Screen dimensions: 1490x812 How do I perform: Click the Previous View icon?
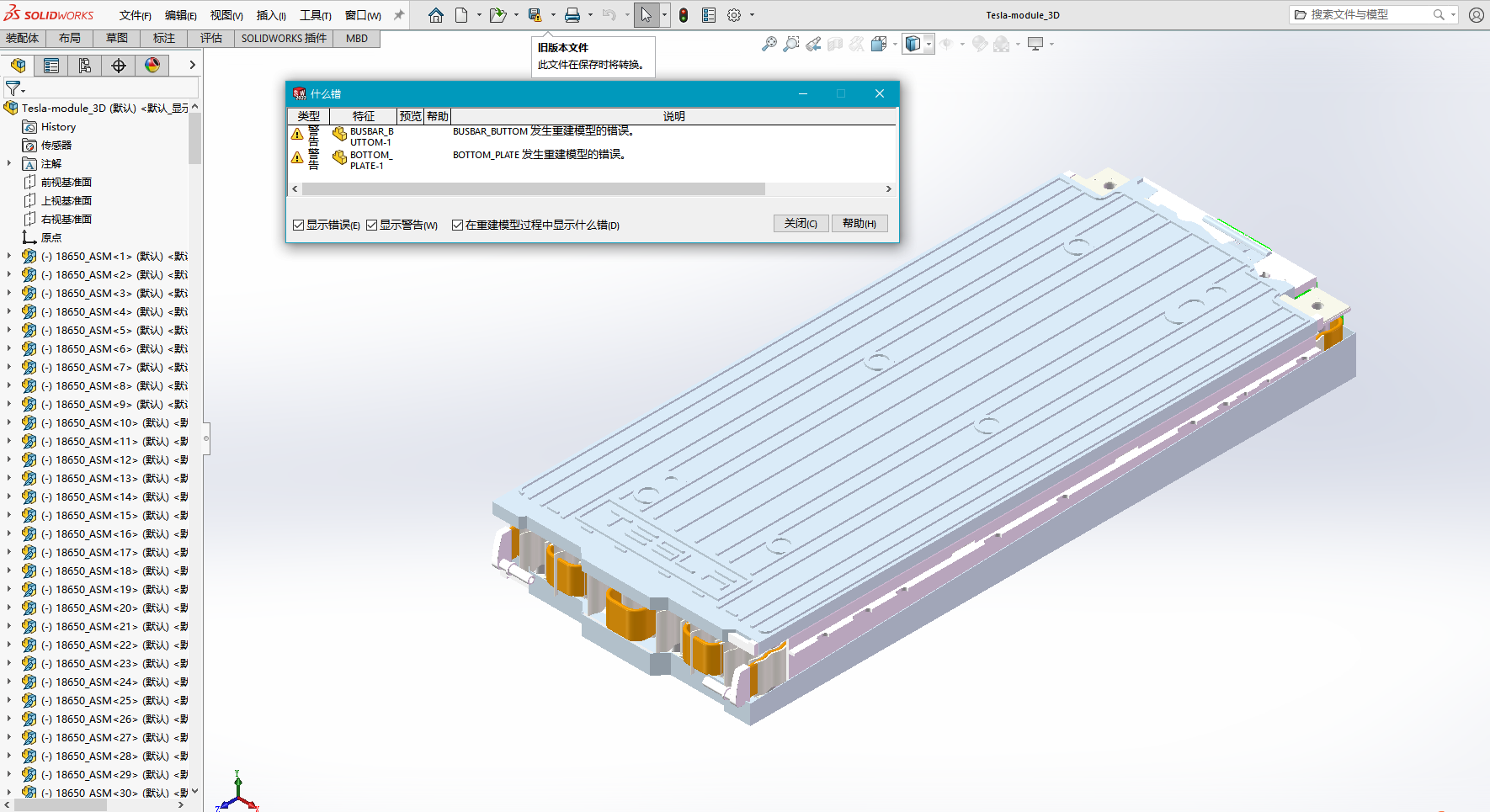click(813, 44)
